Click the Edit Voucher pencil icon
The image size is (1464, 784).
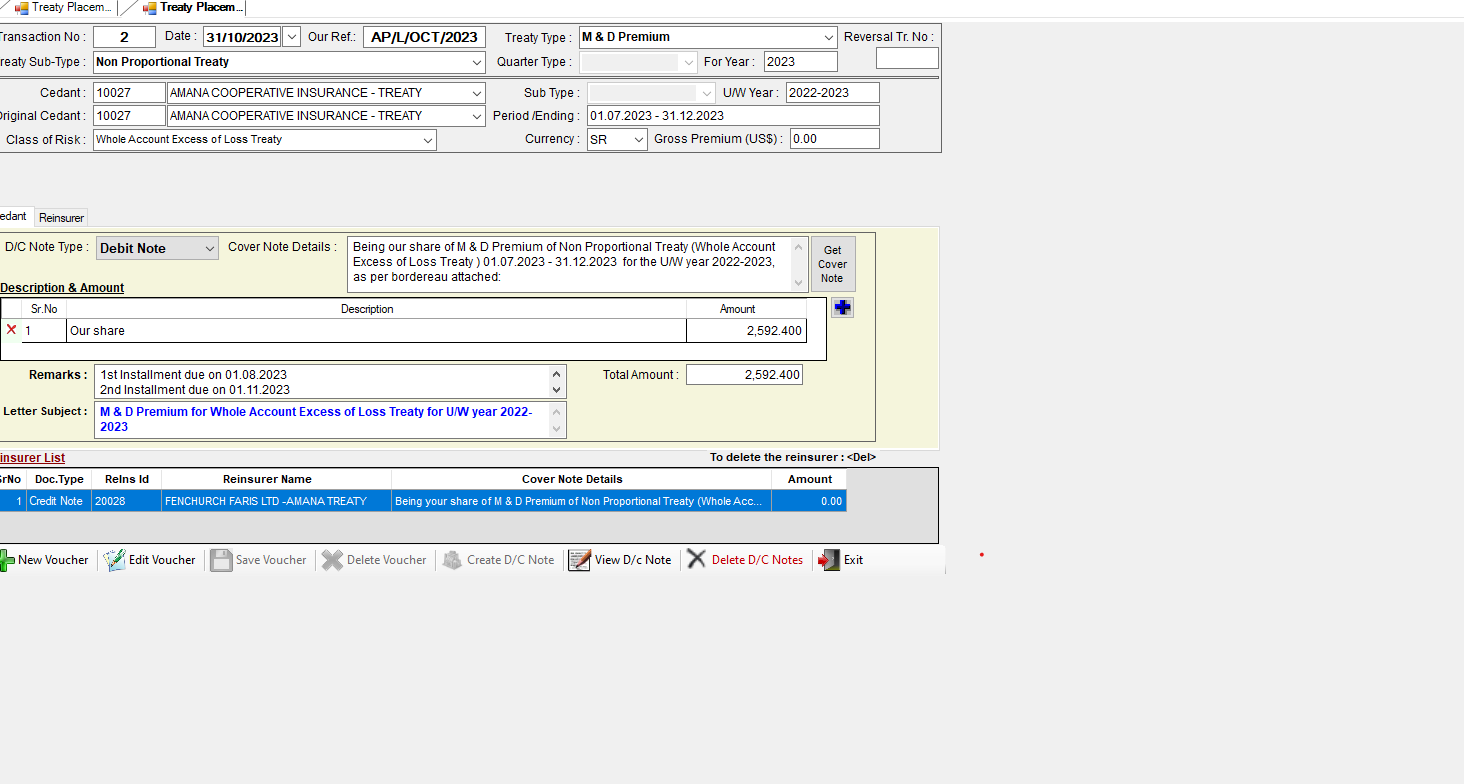click(x=114, y=560)
